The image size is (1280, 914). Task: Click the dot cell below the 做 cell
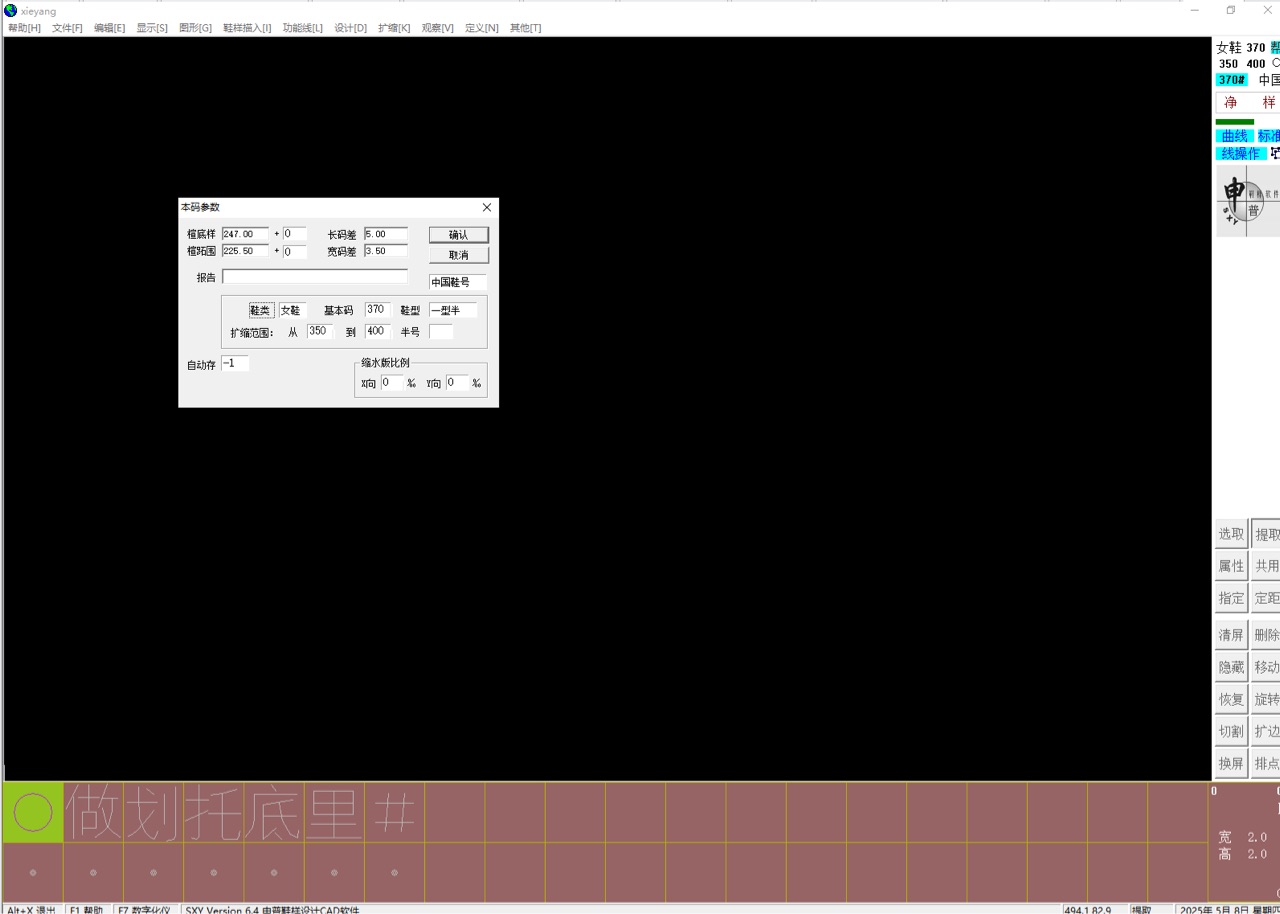pos(93,873)
